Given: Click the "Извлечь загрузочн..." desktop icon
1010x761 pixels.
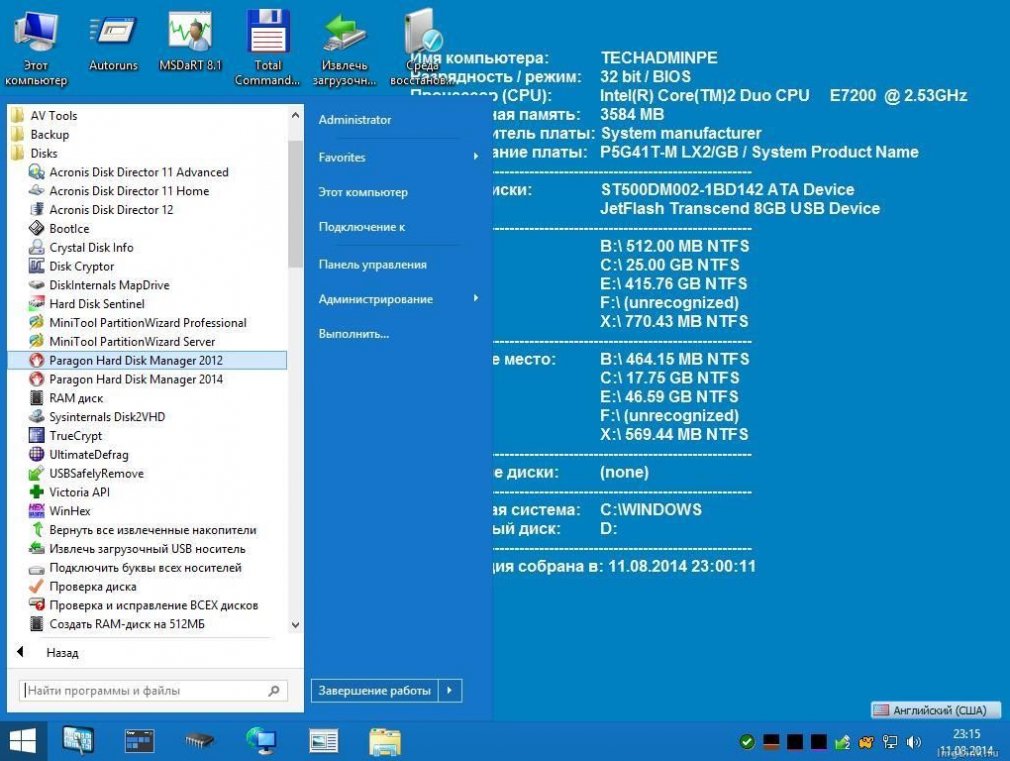Looking at the screenshot, I should click(x=345, y=49).
